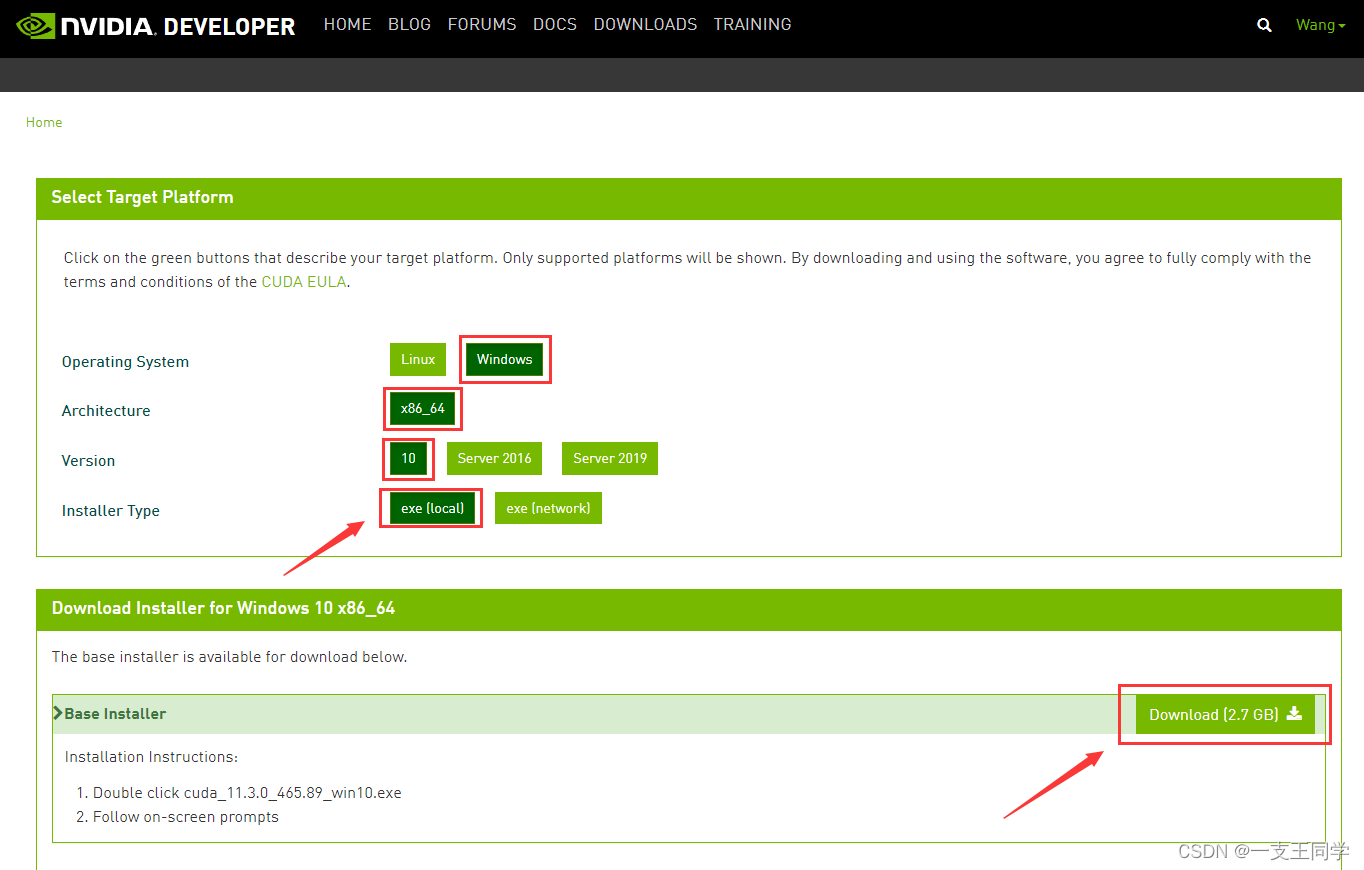Open the FORUMS menu item
Screen dimensions: 1364x870
(482, 24)
